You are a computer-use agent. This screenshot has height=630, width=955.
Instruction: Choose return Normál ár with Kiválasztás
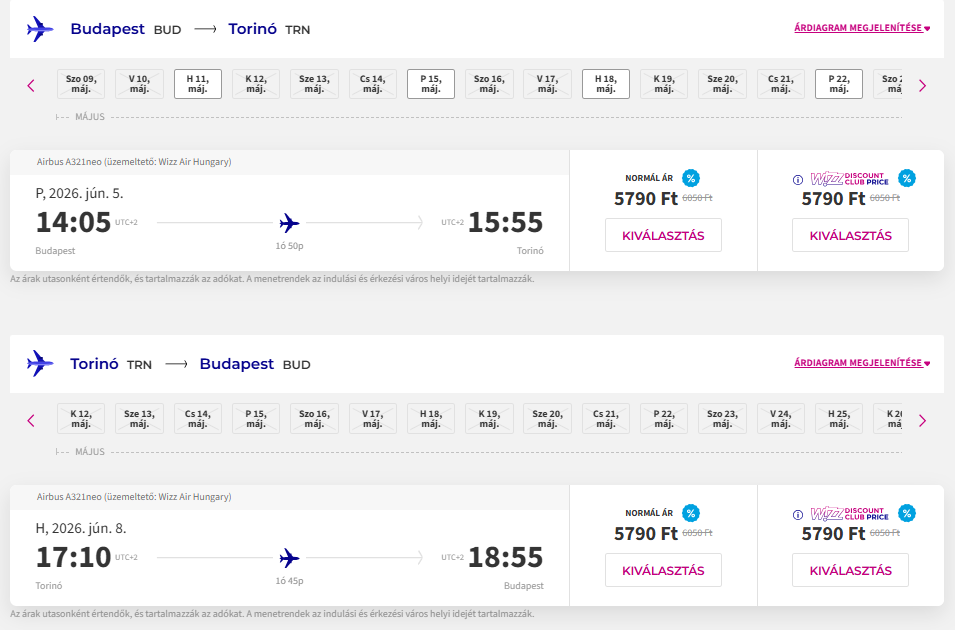click(663, 571)
